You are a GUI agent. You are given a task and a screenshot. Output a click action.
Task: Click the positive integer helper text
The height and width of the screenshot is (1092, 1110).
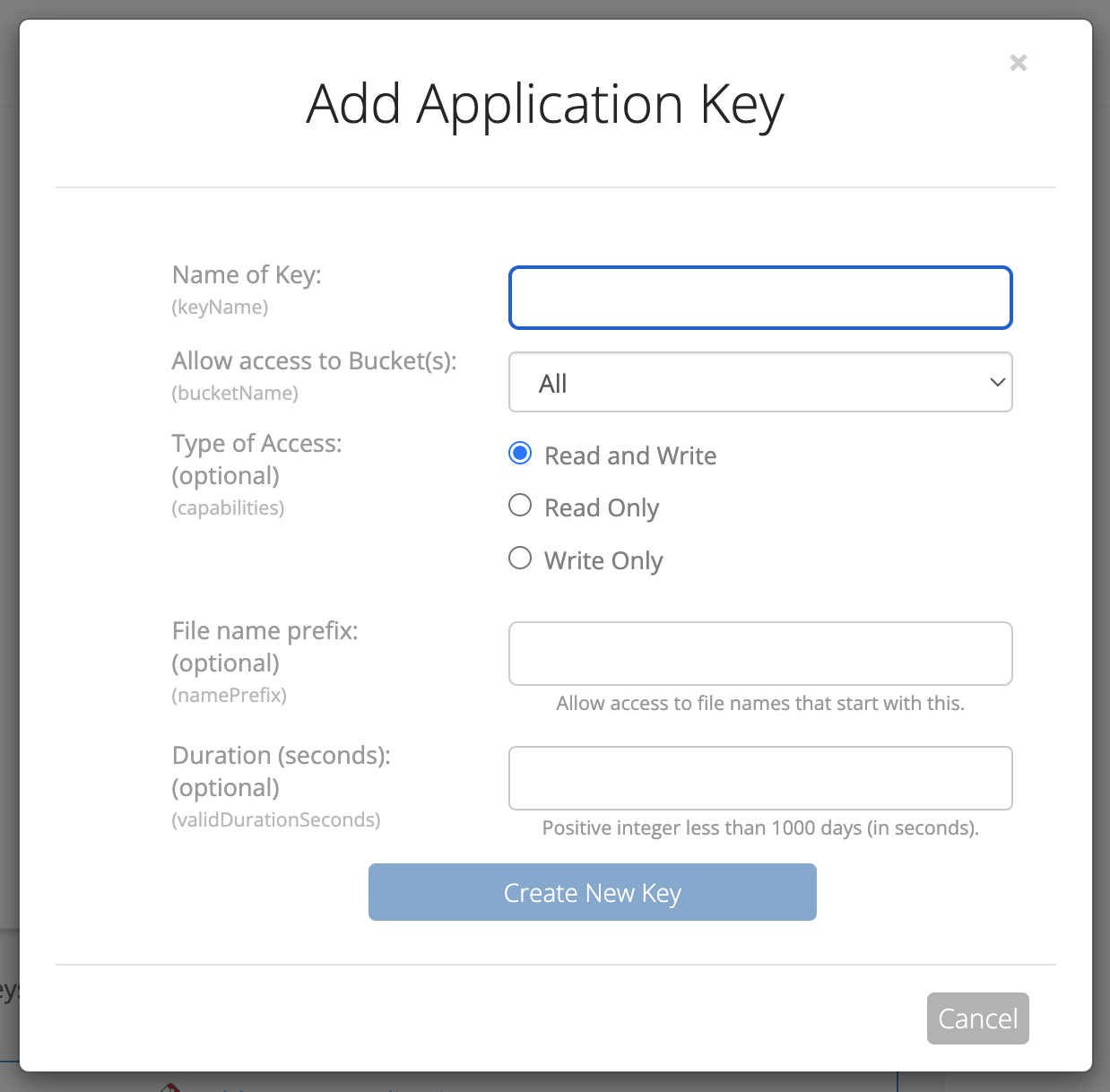click(760, 828)
